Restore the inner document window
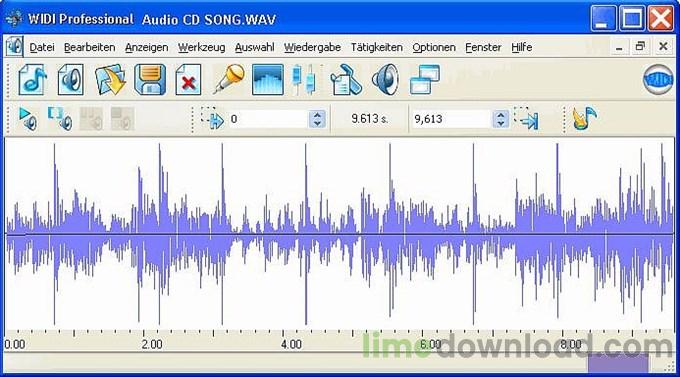The image size is (680, 377). pyautogui.click(x=640, y=46)
